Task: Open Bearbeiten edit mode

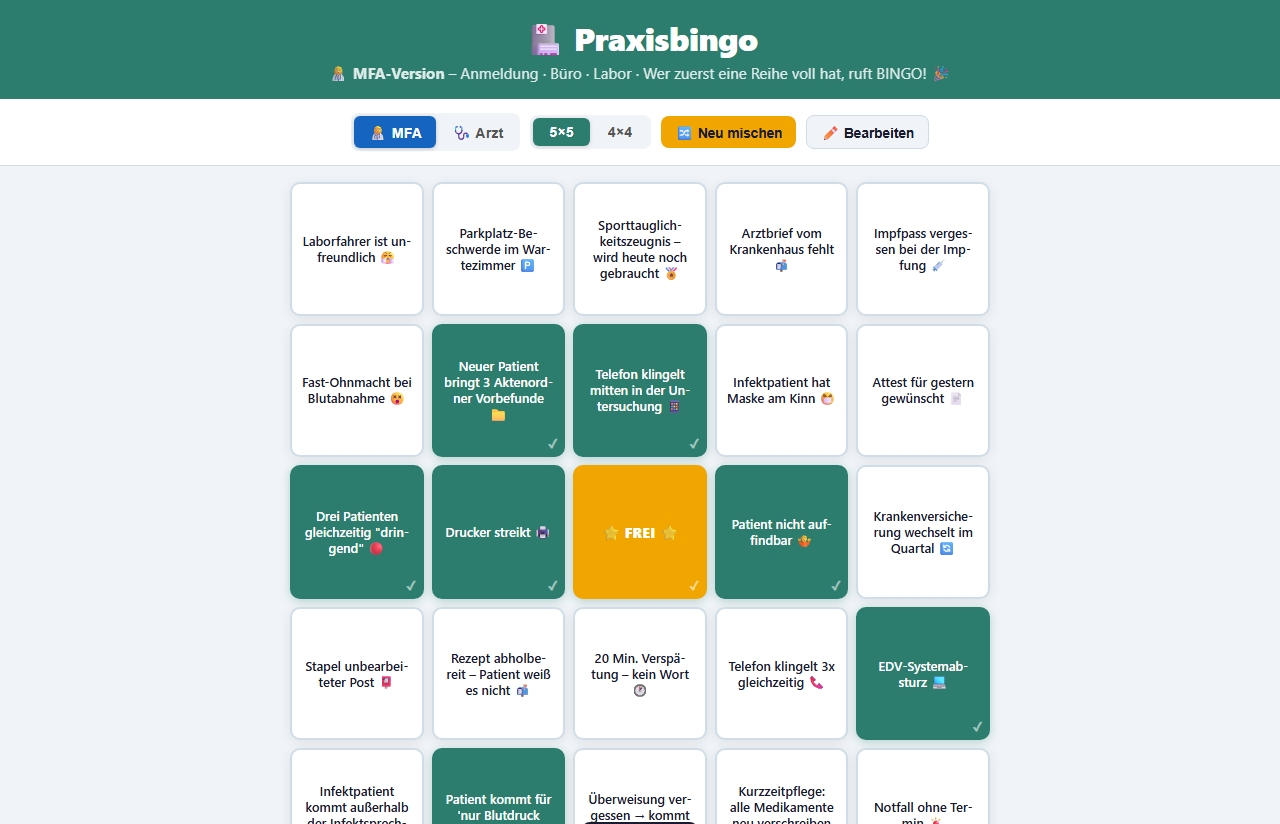Action: 867,132
